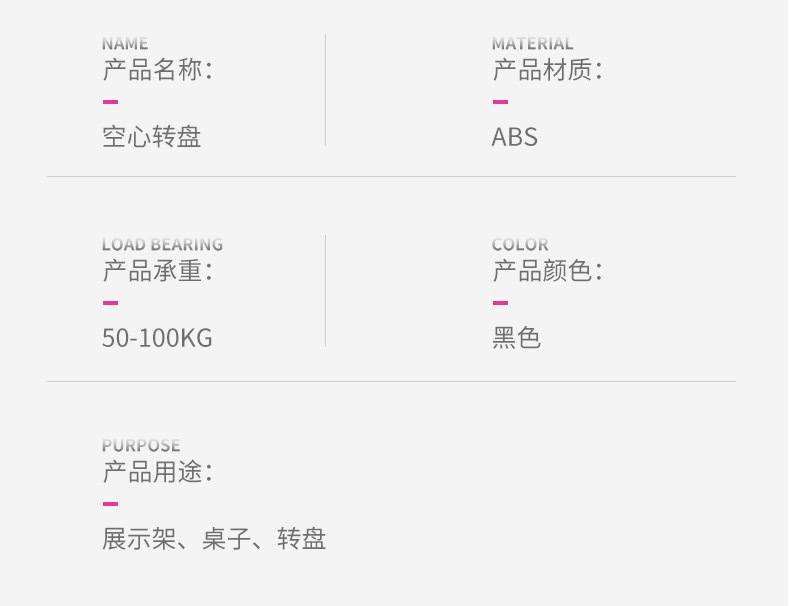Click the LOAD BEARING label text
790x606 pixels.
pos(162,245)
